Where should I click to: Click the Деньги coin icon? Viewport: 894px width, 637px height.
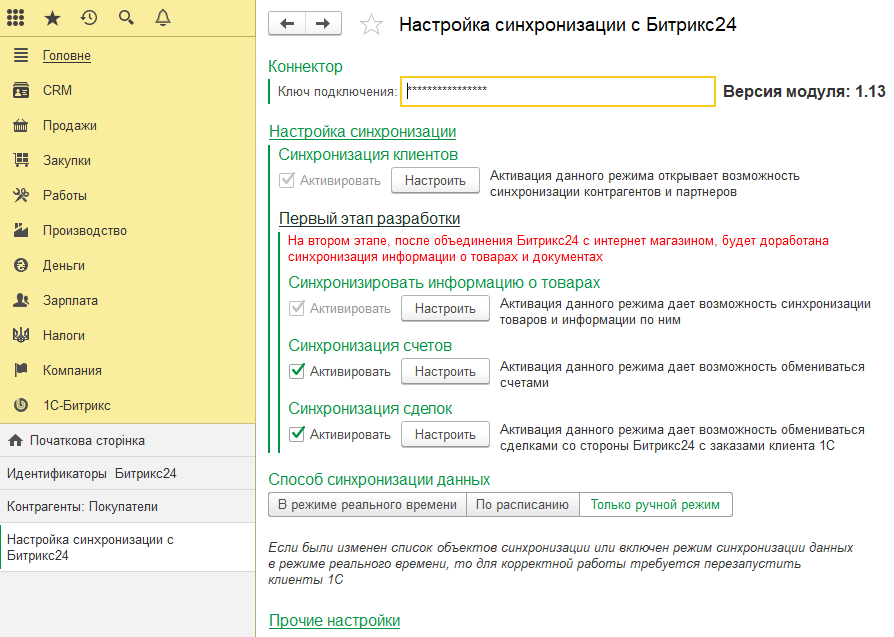(x=21, y=265)
